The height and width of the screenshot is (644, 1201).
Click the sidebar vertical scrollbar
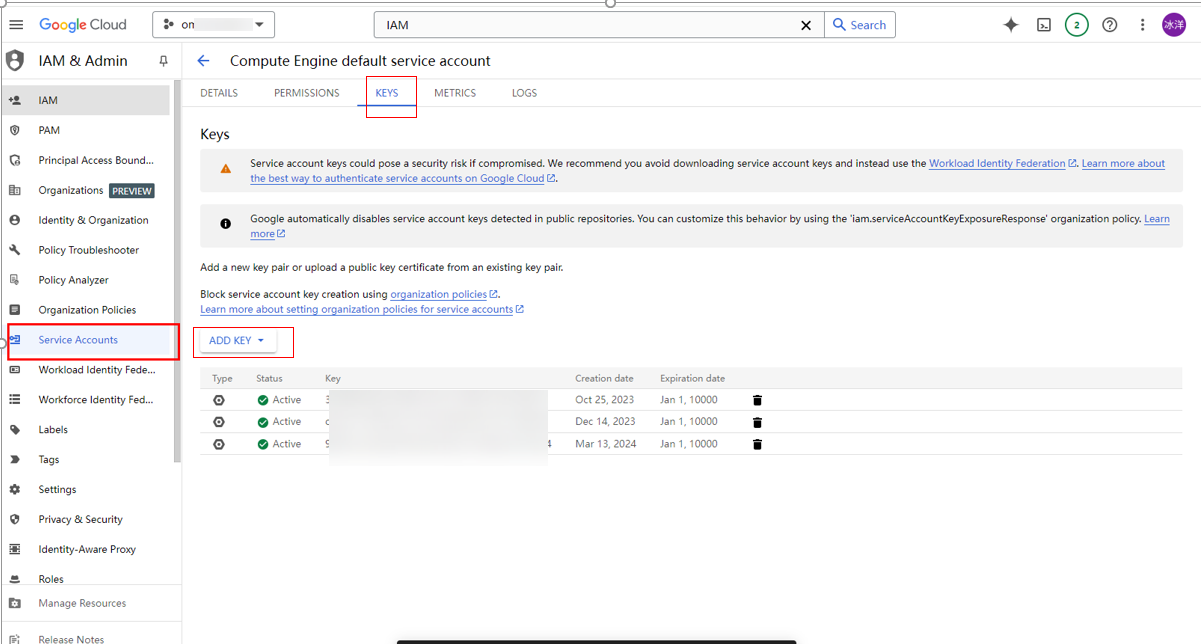pos(178,272)
